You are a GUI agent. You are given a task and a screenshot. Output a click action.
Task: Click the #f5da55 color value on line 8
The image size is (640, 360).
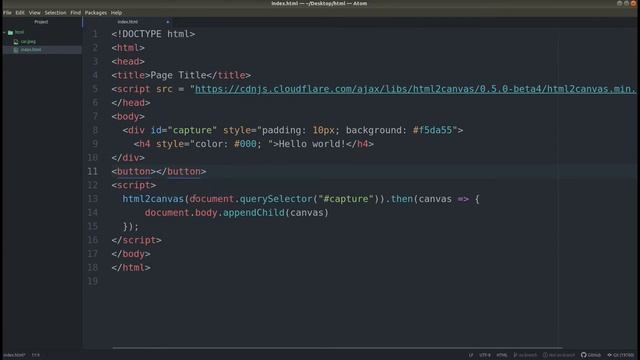(x=433, y=130)
